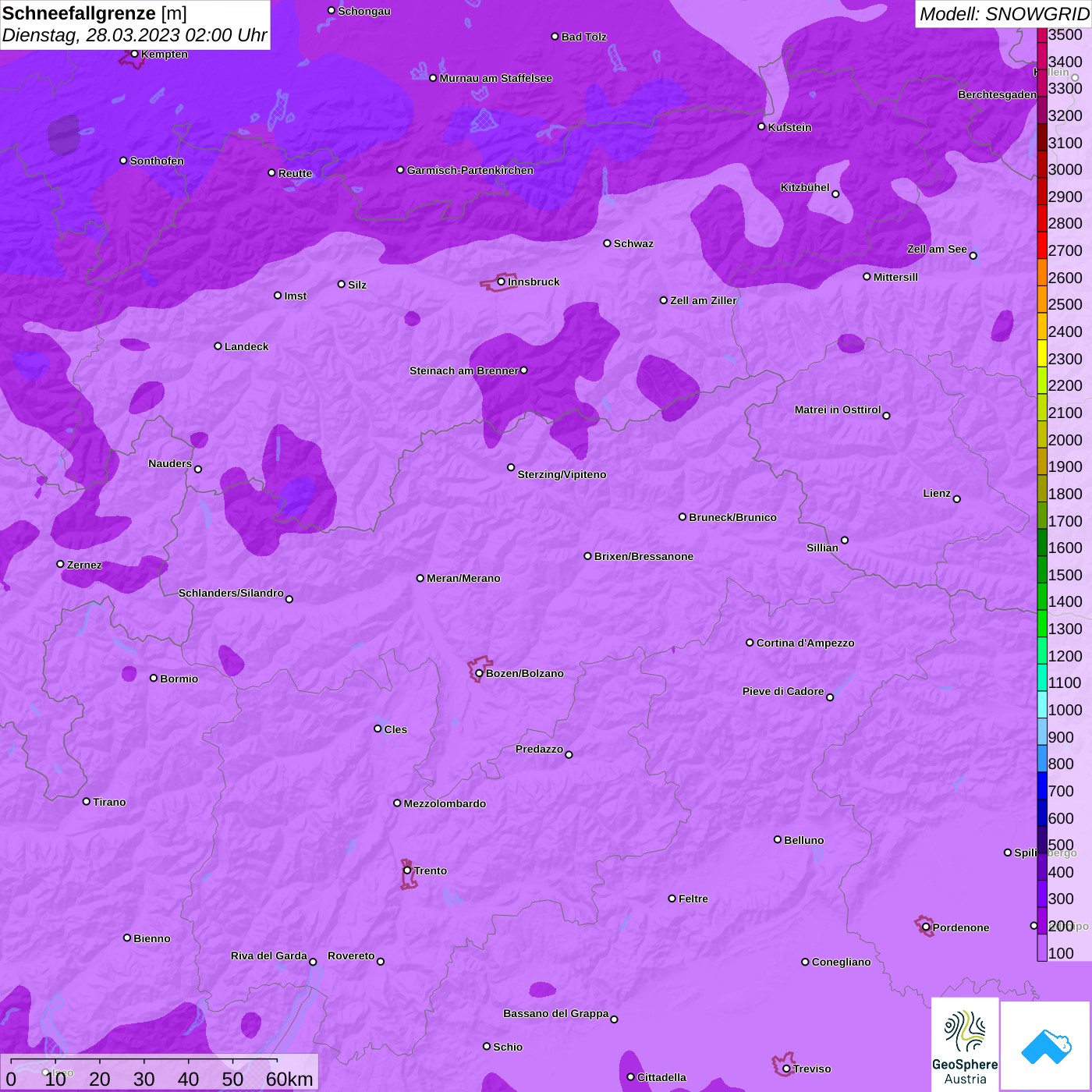This screenshot has height=1092, width=1092.
Task: Click the Cles location dot
Action: click(378, 729)
